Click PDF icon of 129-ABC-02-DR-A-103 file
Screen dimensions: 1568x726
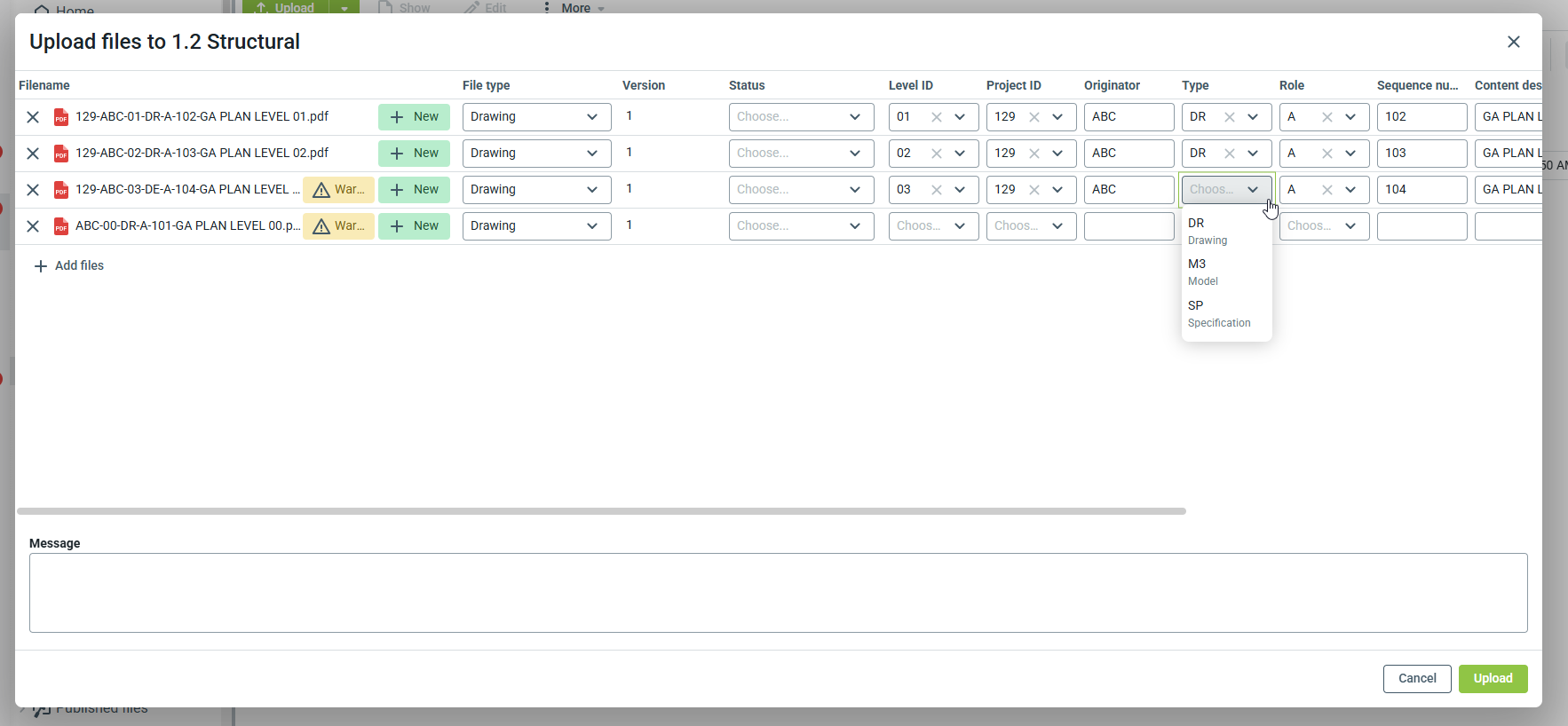61,154
